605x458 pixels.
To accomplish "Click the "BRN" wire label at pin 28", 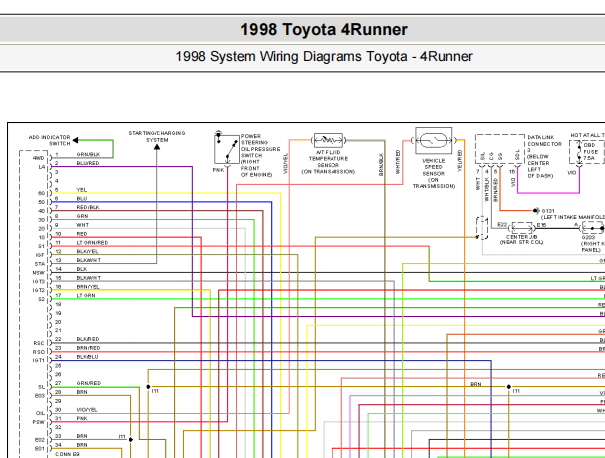I will coord(82,392).
